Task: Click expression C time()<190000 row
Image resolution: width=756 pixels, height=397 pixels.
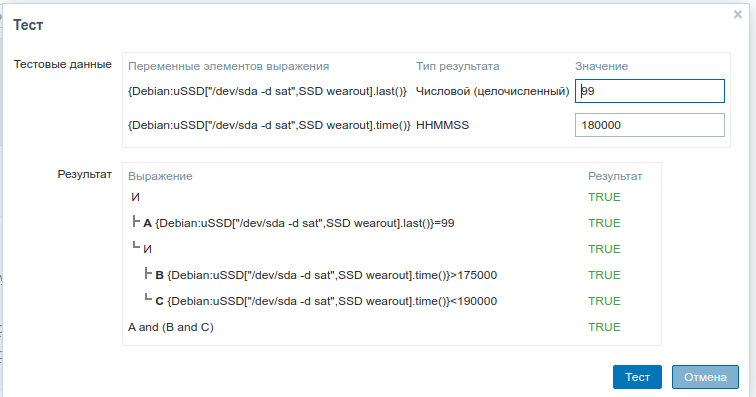Action: [326, 301]
